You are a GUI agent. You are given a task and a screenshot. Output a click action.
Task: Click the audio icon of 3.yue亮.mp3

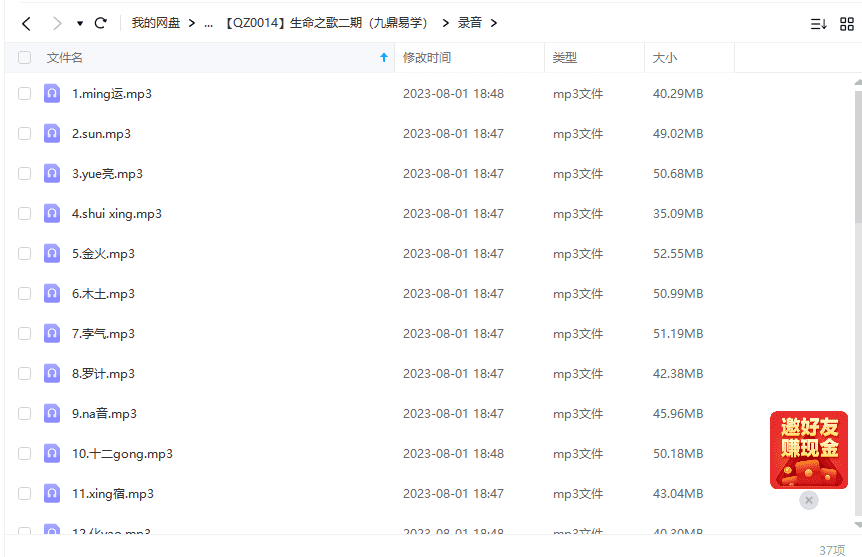pos(52,174)
